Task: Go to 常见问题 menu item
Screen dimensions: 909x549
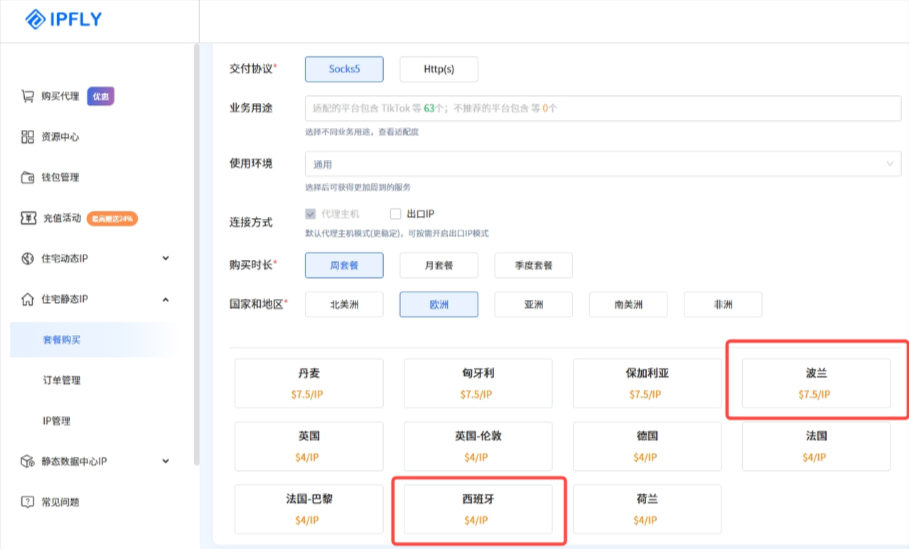Action: [60, 502]
